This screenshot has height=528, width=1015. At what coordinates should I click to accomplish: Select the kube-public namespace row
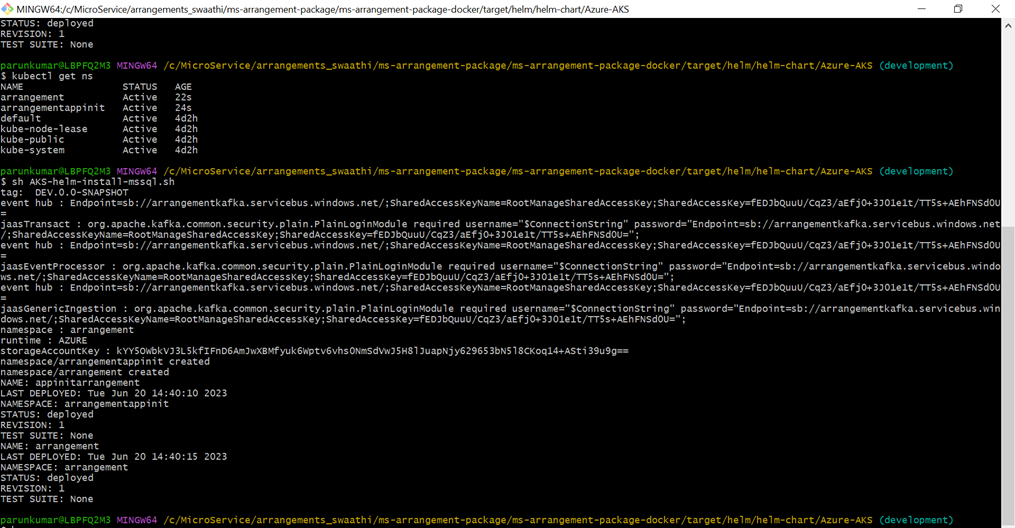click(x=99, y=140)
